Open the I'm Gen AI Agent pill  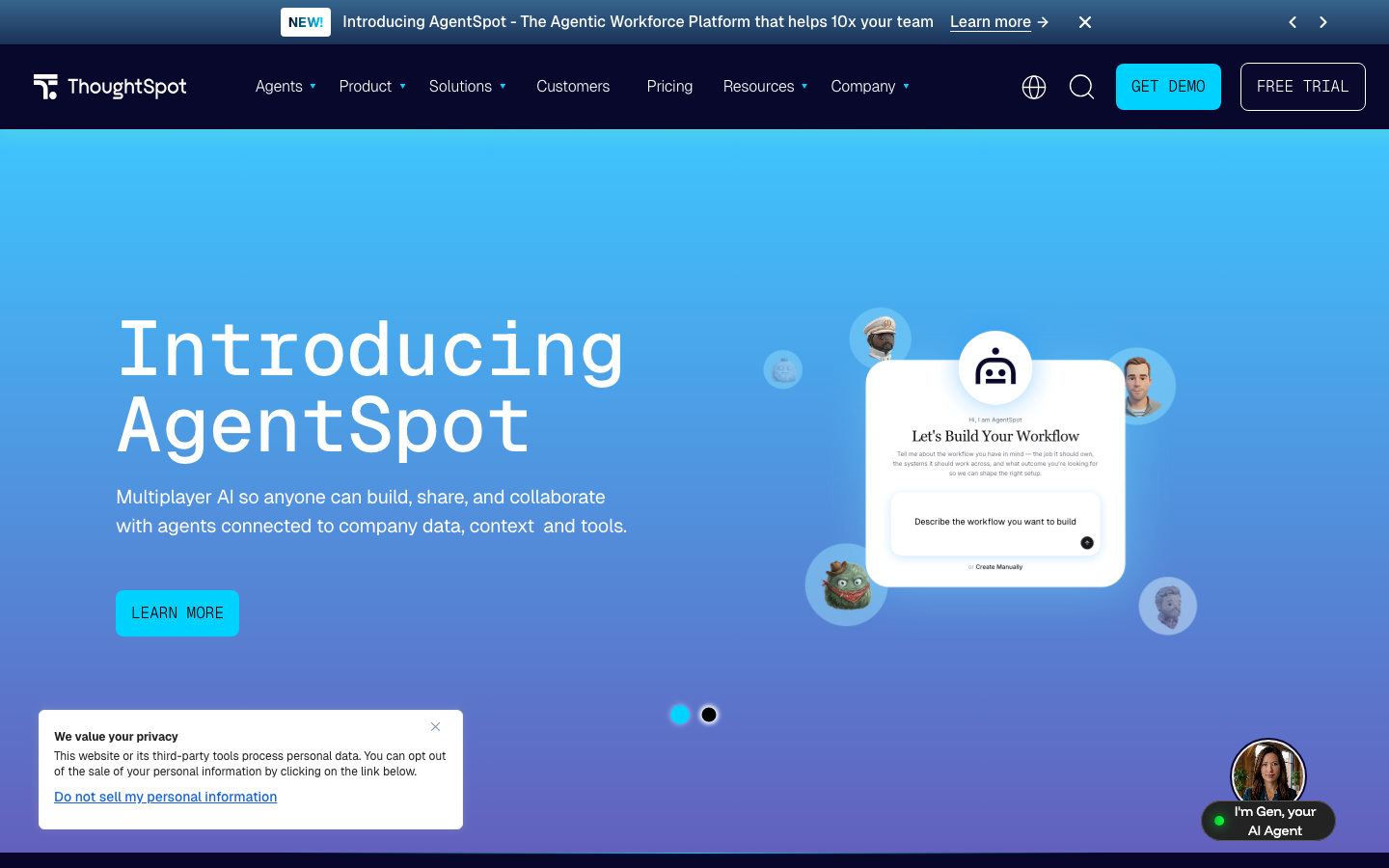(x=1268, y=821)
